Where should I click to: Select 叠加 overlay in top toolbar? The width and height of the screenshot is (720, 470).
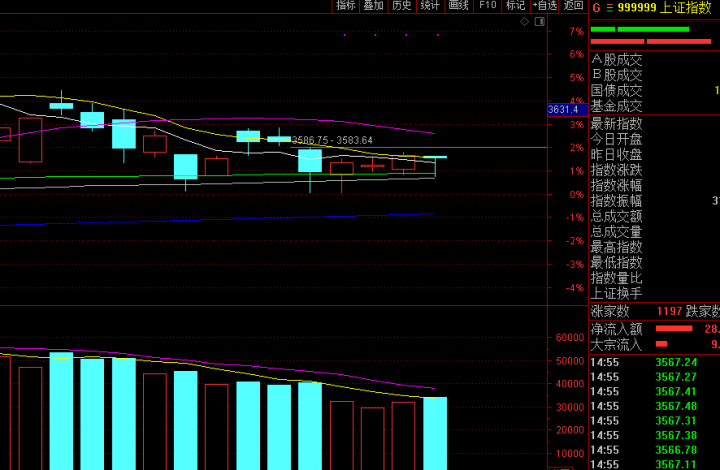tap(374, 6)
